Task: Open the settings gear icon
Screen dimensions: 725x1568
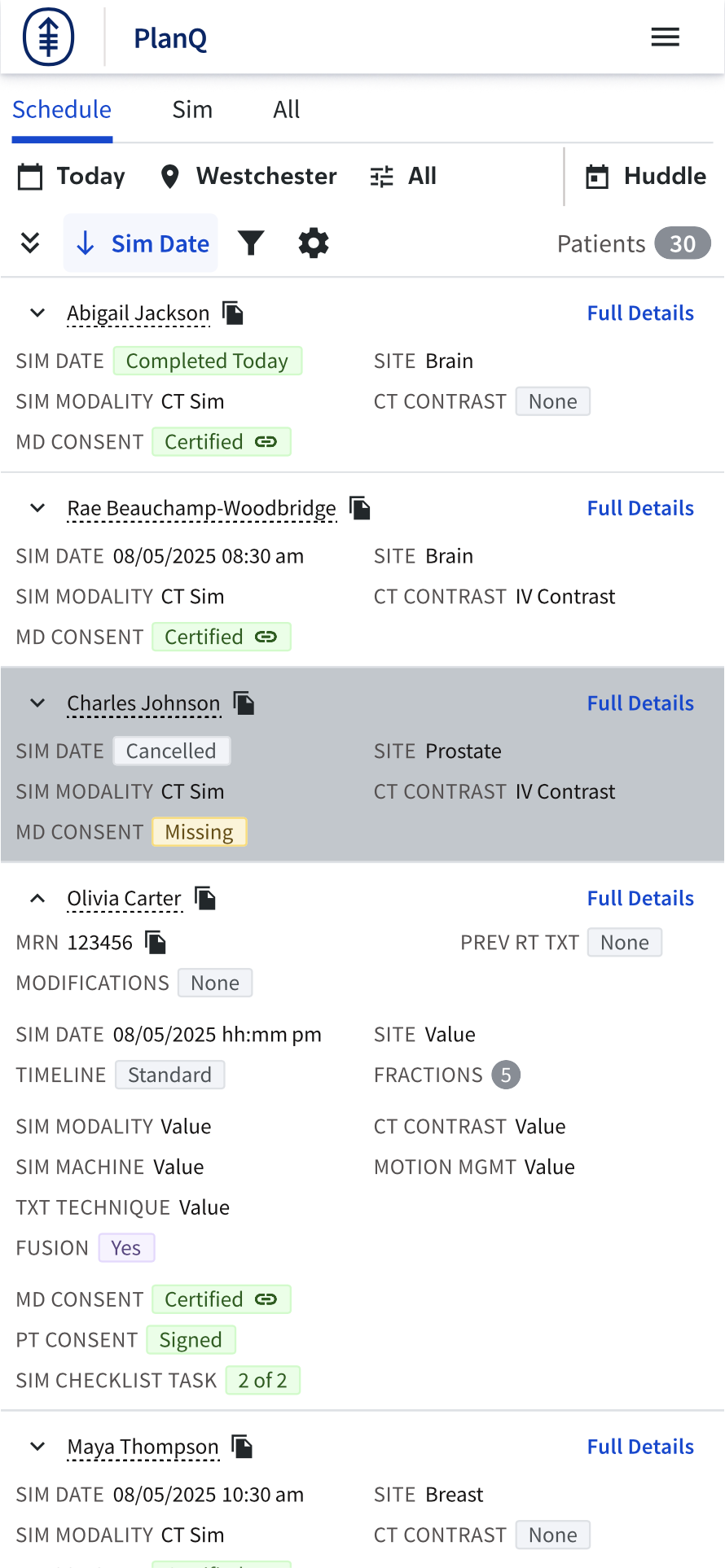Action: pyautogui.click(x=314, y=243)
